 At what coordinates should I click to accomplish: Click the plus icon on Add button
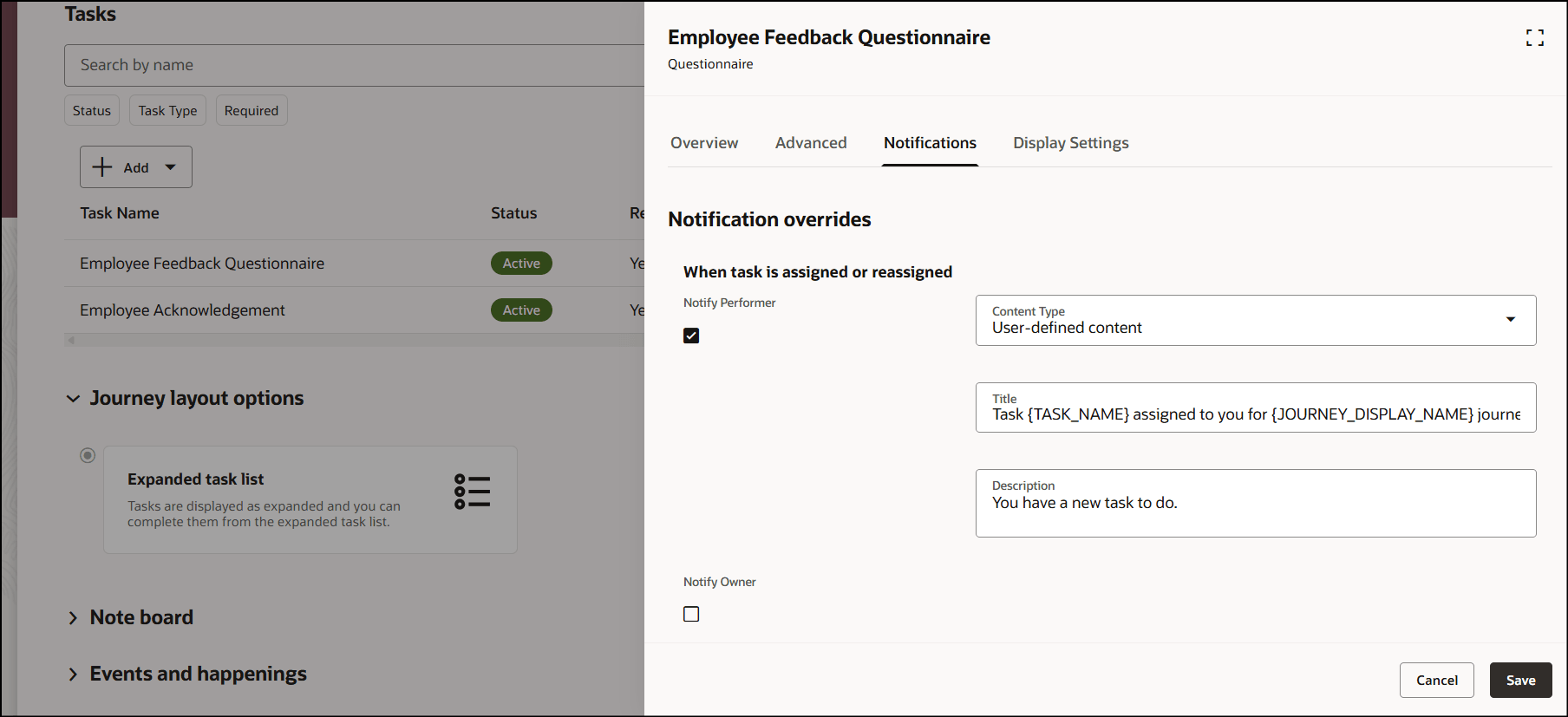tap(102, 167)
